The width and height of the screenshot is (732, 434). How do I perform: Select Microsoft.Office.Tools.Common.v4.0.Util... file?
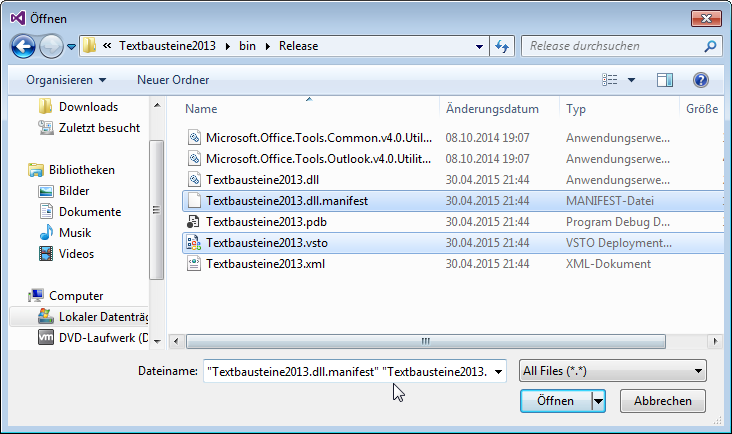click(319, 138)
